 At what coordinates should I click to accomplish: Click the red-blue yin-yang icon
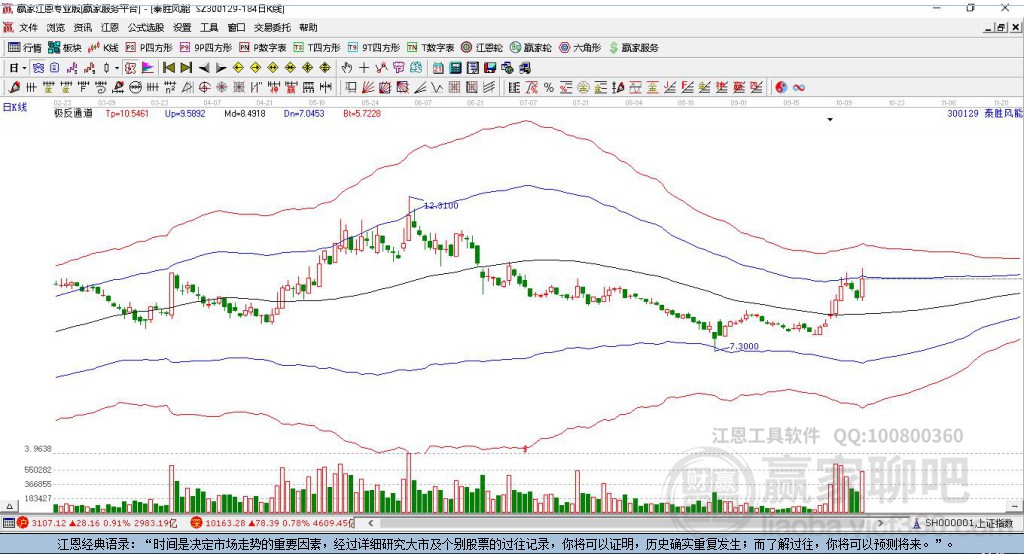coord(781,88)
